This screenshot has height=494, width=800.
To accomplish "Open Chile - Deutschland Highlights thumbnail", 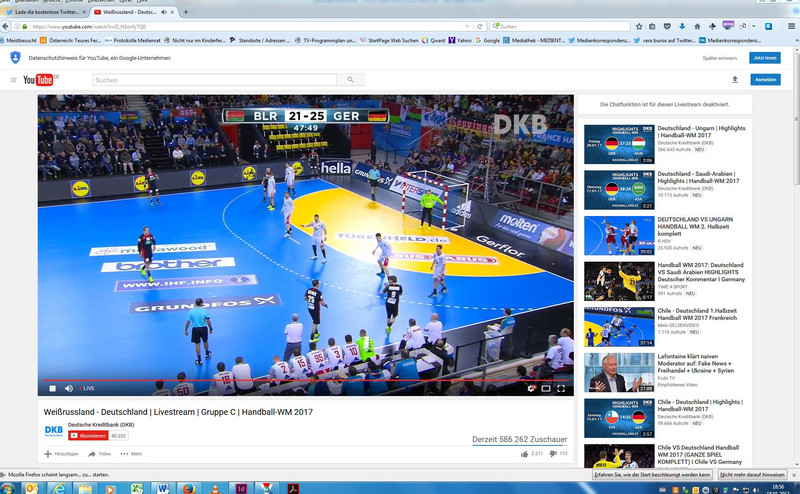I will click(x=619, y=418).
